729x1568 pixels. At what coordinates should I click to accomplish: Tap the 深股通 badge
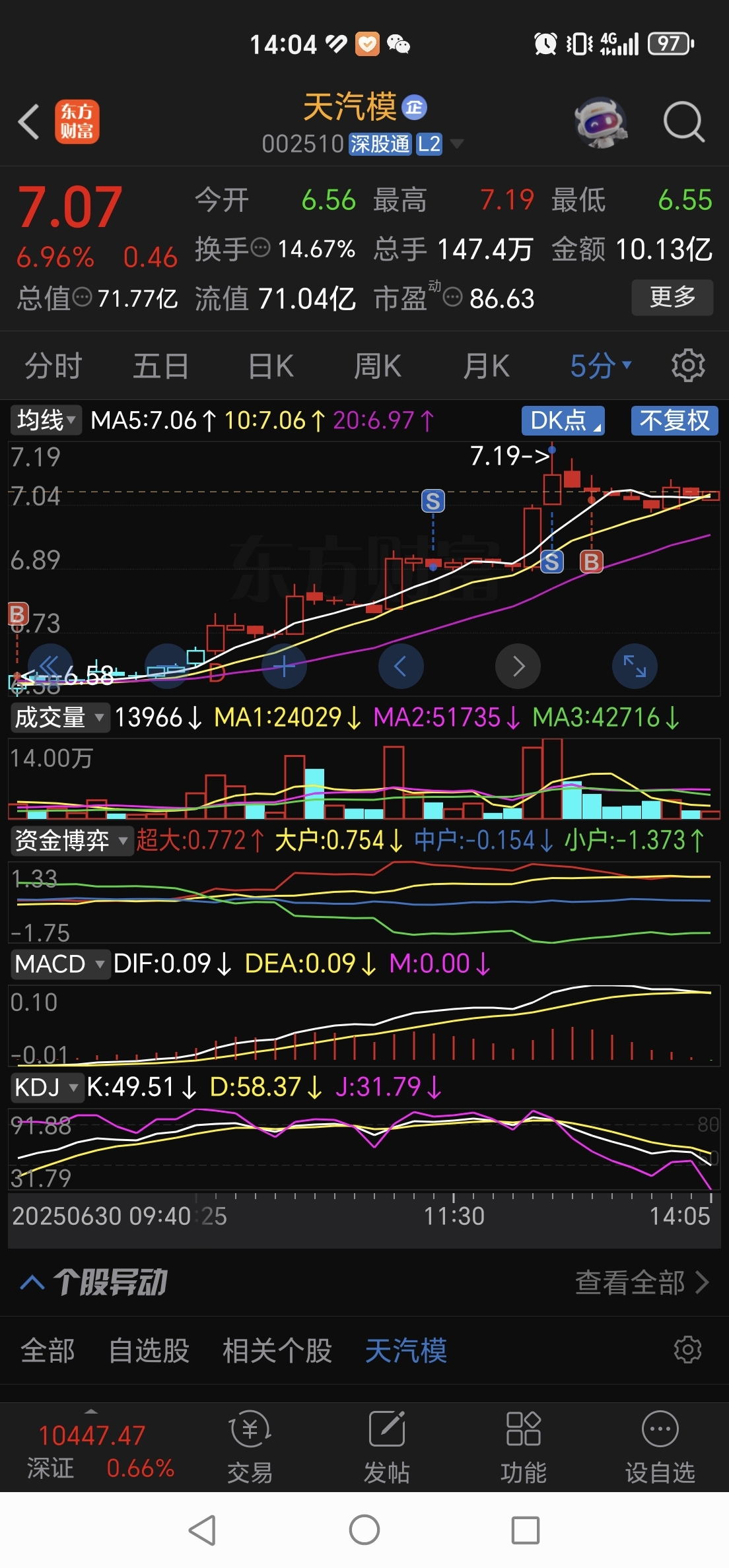(380, 143)
